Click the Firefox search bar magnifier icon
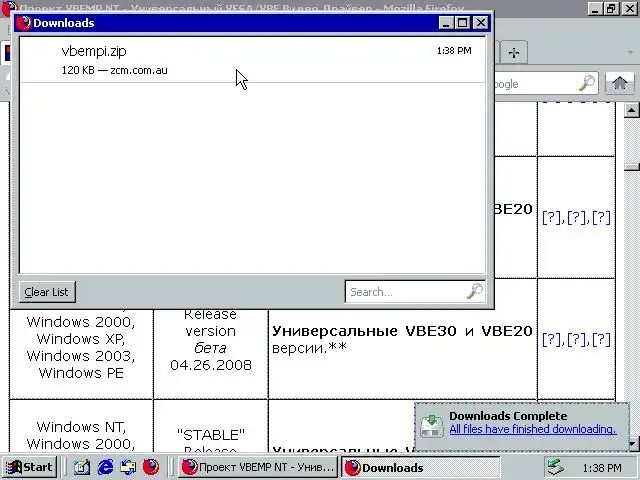 587,83
